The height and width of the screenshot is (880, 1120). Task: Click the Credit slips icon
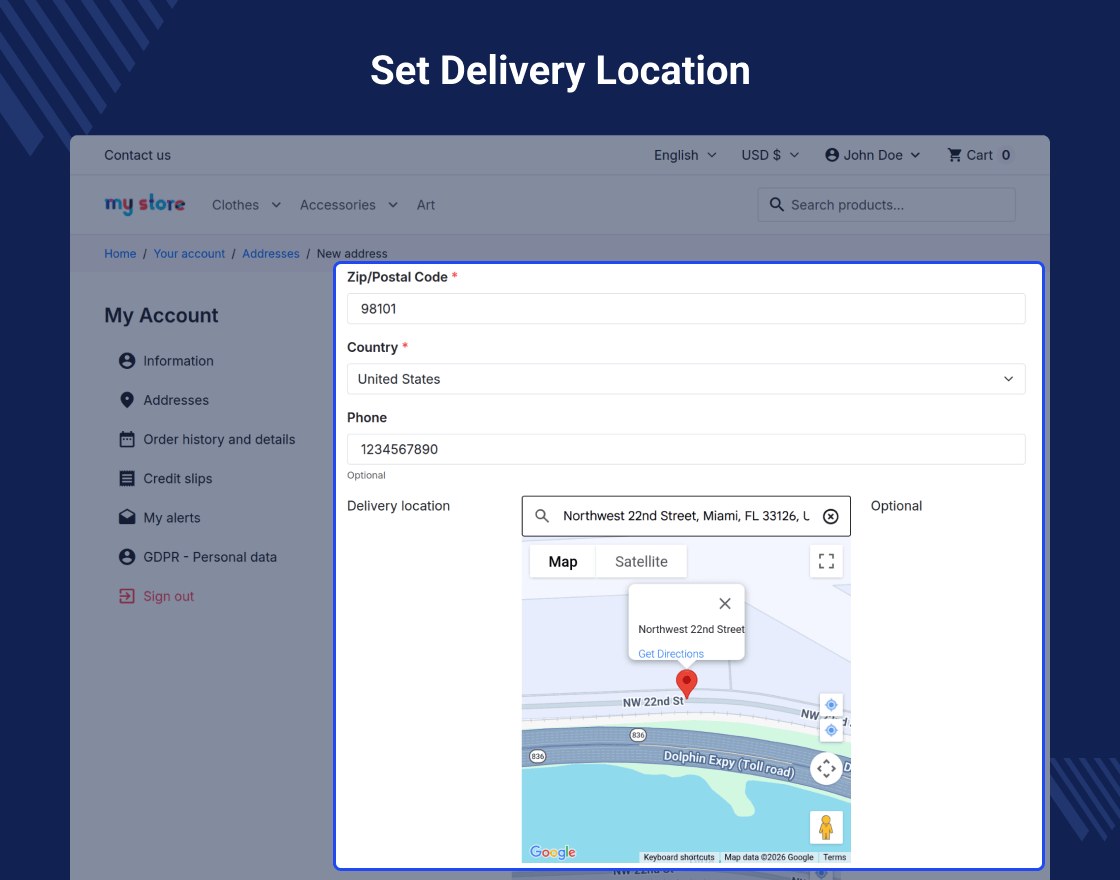click(x=127, y=479)
